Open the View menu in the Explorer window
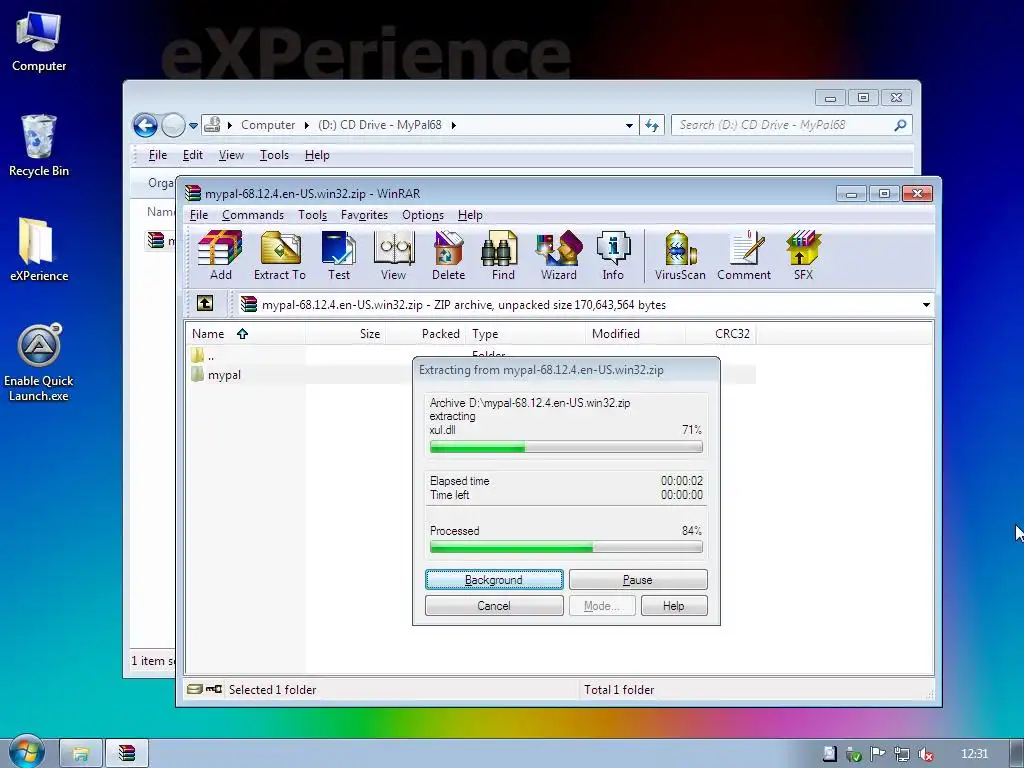 [x=231, y=155]
